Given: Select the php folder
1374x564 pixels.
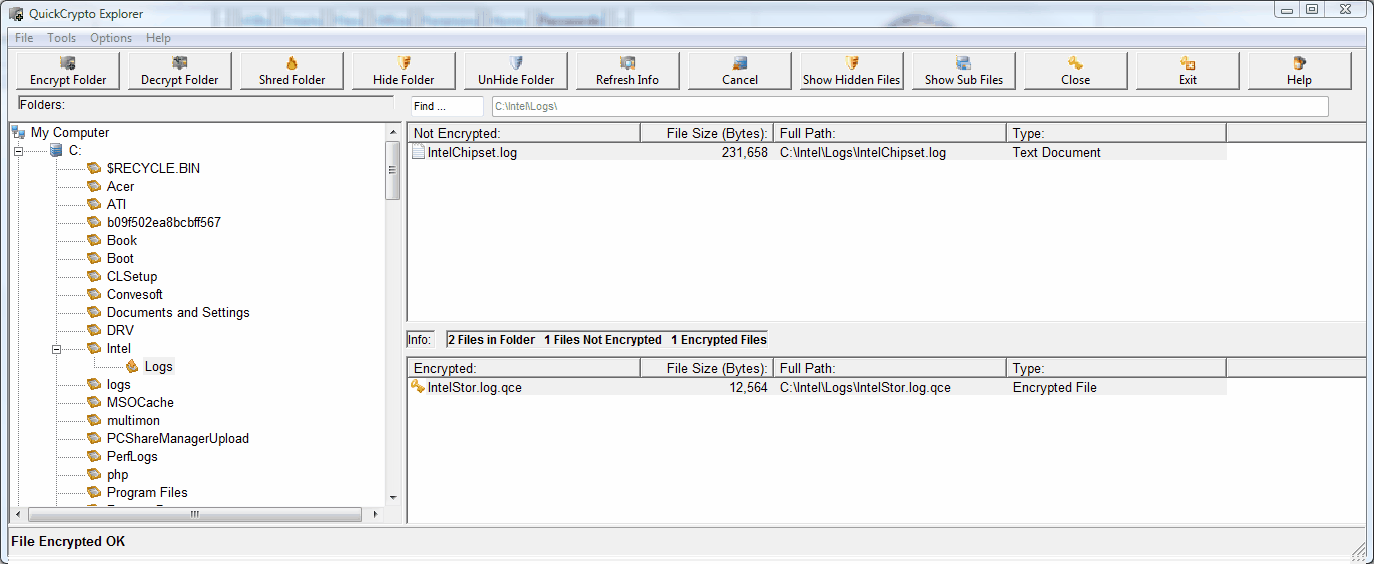Looking at the screenshot, I should (117, 474).
